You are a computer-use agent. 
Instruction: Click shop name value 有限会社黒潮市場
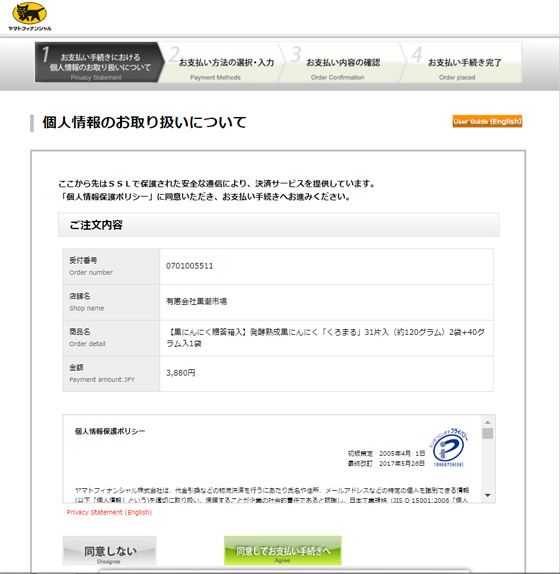[196, 302]
